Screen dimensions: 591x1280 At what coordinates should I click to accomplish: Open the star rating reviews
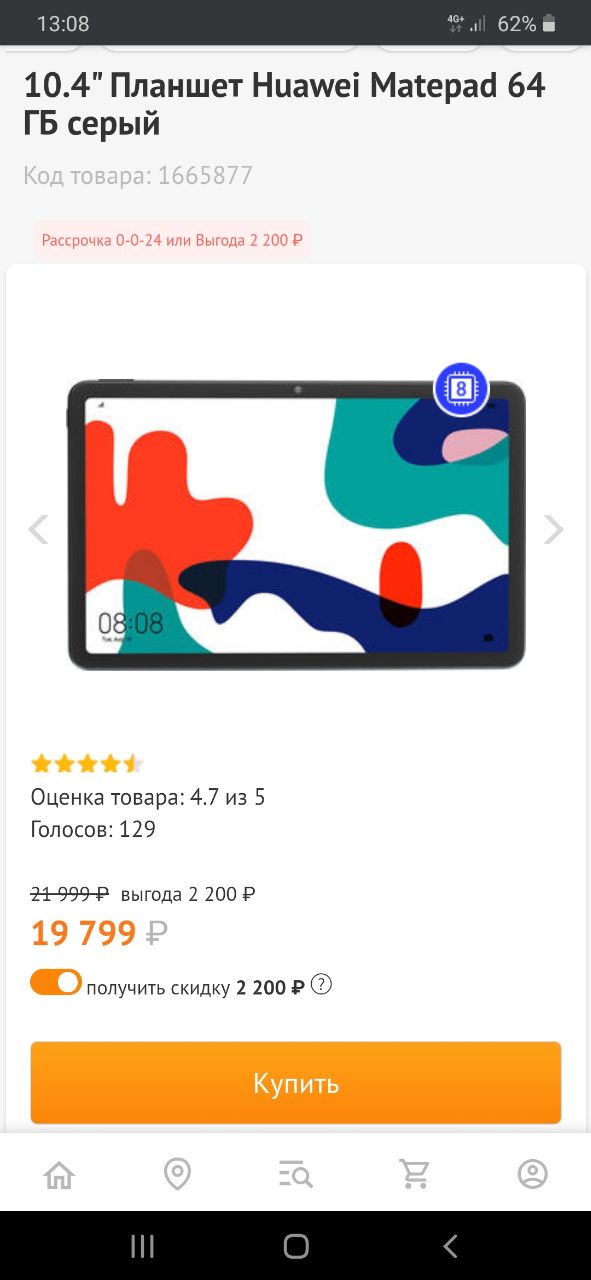87,764
